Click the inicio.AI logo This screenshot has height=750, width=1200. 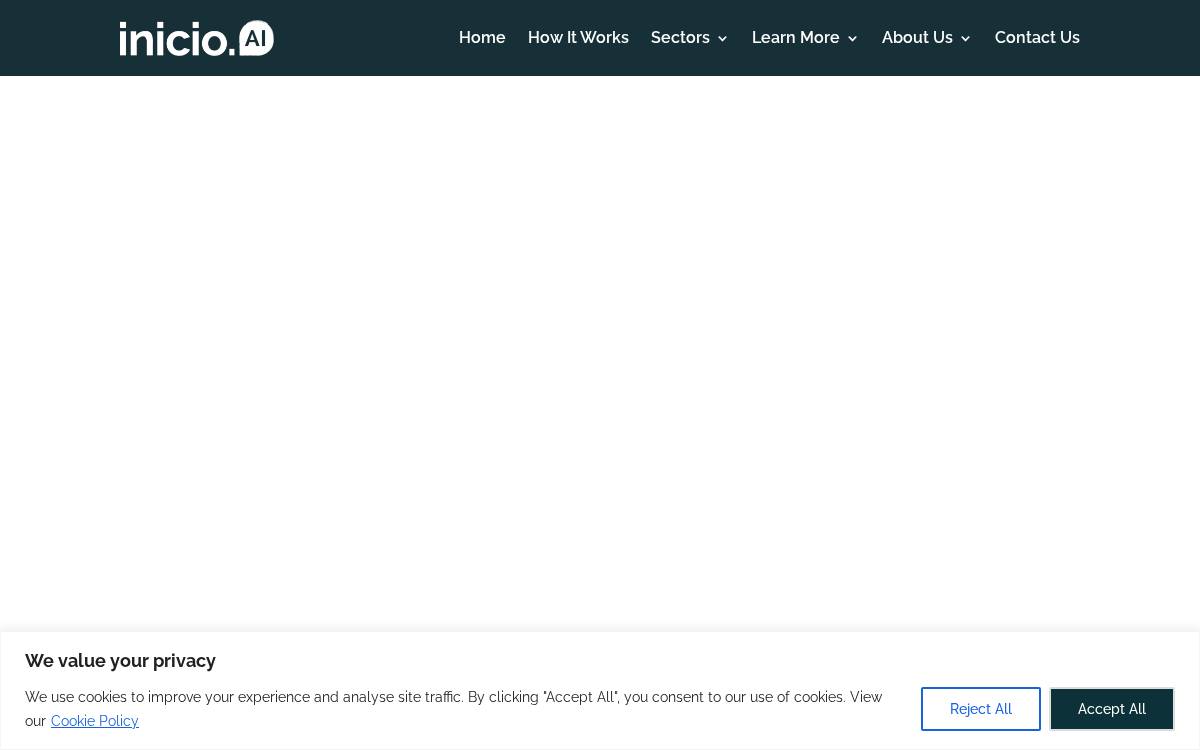(197, 38)
